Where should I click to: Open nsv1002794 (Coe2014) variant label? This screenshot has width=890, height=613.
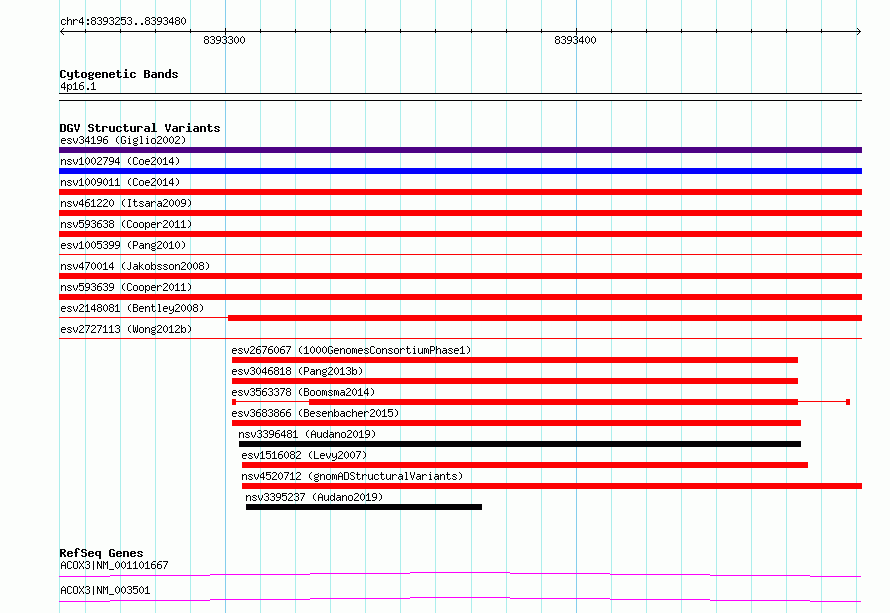pyautogui.click(x=120, y=161)
